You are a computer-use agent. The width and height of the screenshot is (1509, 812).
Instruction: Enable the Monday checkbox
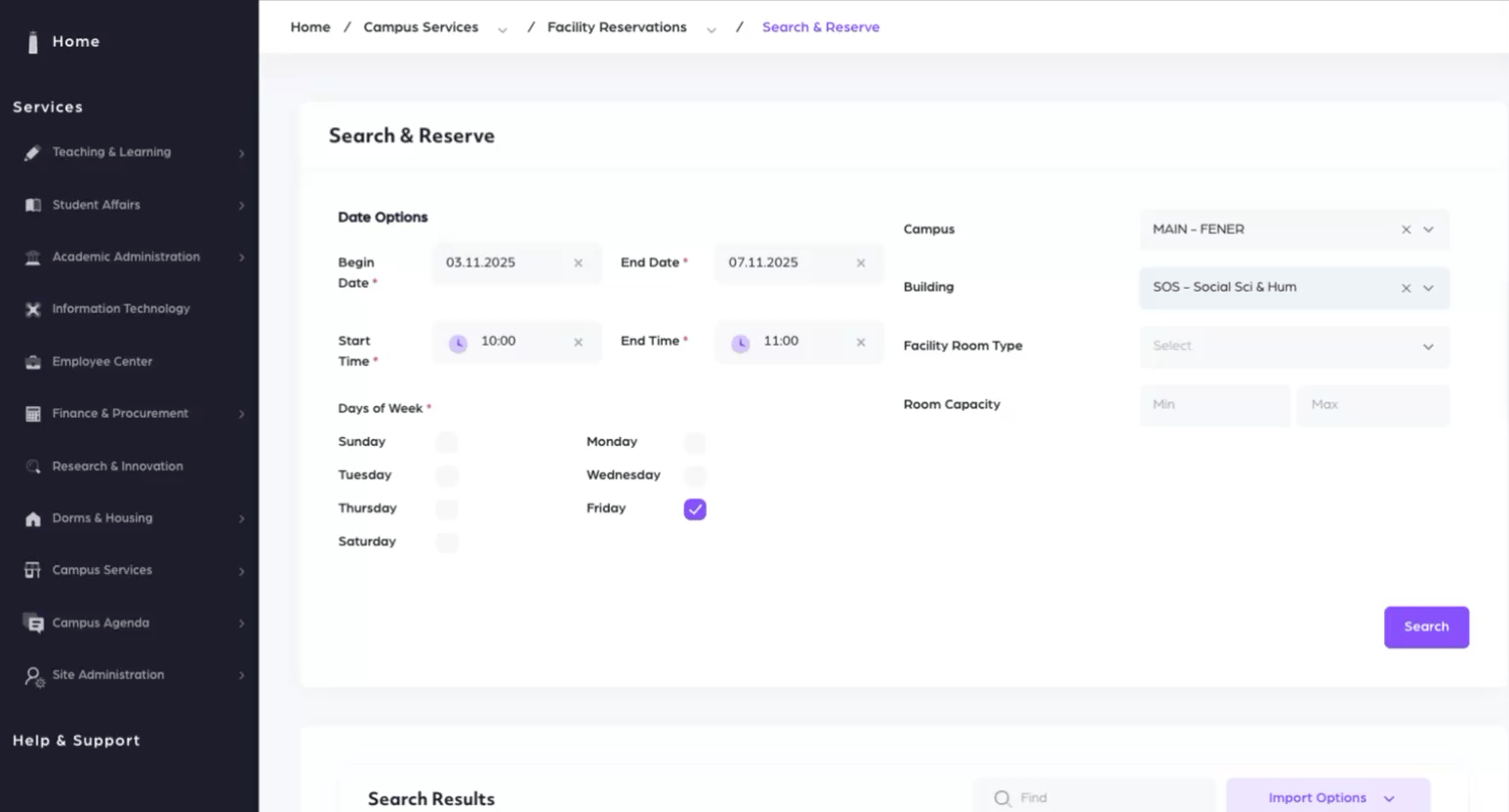[x=694, y=443]
